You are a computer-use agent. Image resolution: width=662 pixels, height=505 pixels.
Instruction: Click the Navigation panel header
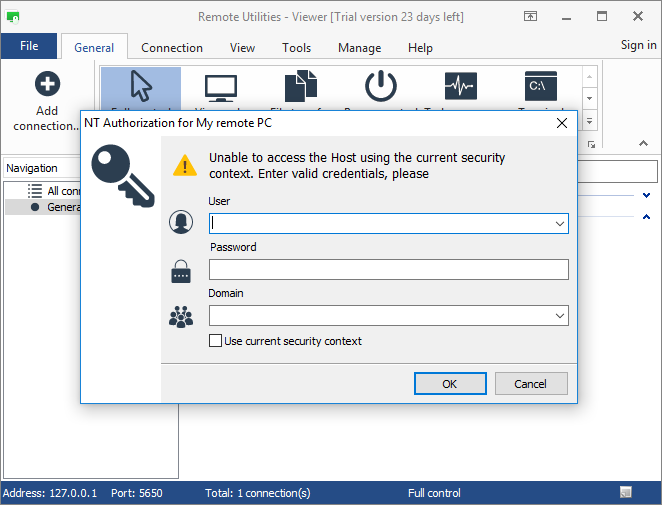pos(42,168)
